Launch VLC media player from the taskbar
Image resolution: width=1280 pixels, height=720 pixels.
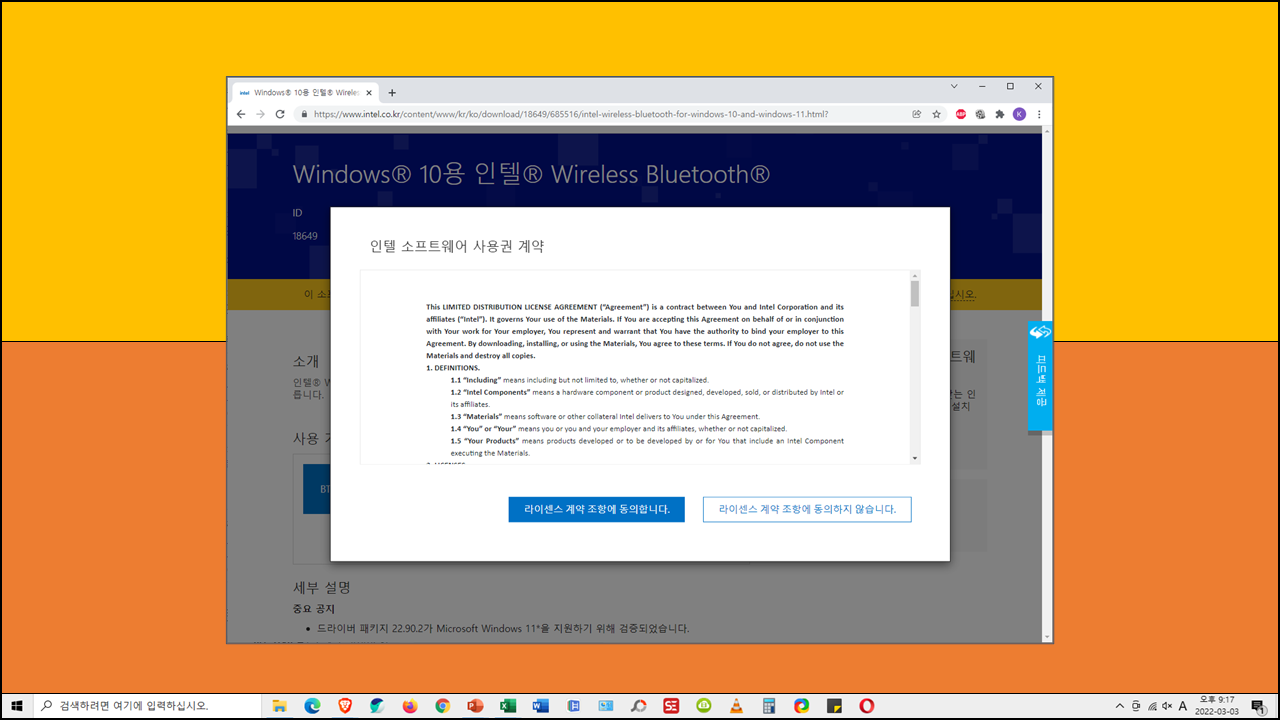coord(736,706)
